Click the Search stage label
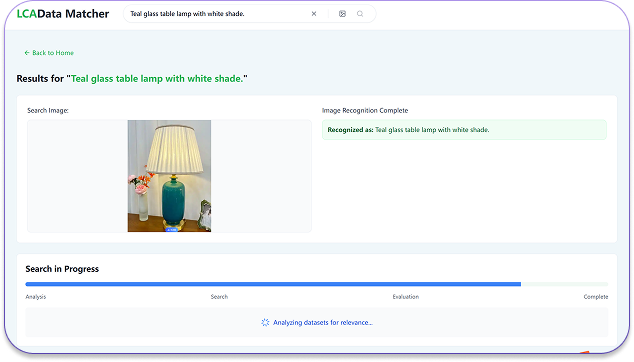The height and width of the screenshot is (362, 634). click(219, 296)
